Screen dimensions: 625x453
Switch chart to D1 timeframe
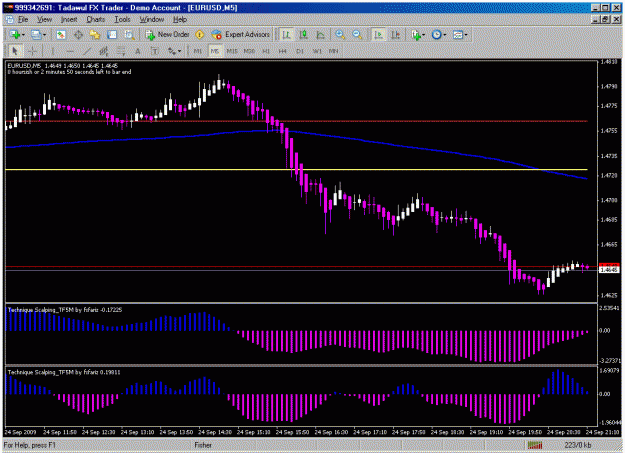tap(300, 51)
